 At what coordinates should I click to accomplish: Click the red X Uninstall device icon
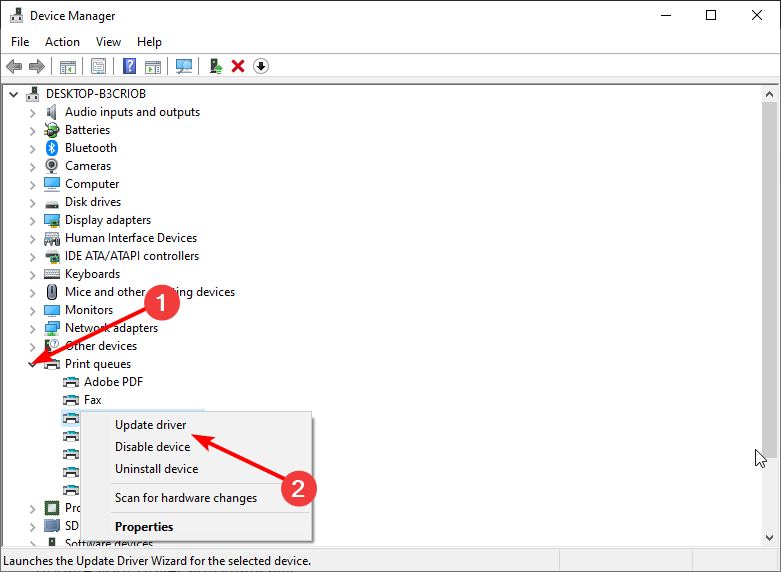tap(238, 66)
